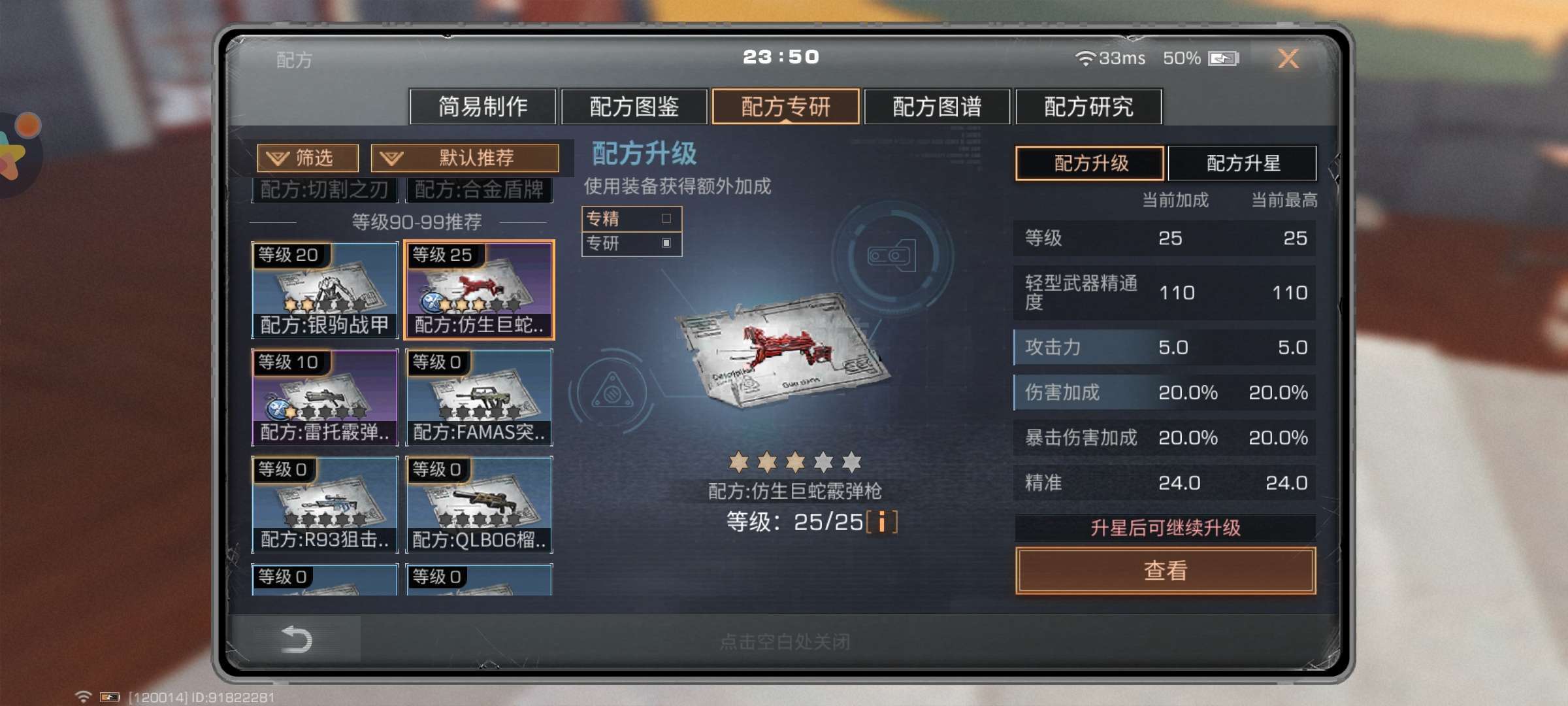Toggle the 专精 checkbox
This screenshot has width=1568, height=706.
[666, 218]
